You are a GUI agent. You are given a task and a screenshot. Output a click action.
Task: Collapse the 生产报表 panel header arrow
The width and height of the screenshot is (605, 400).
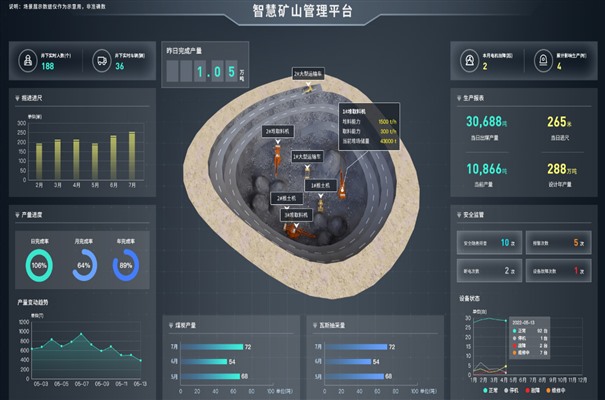pos(459,98)
